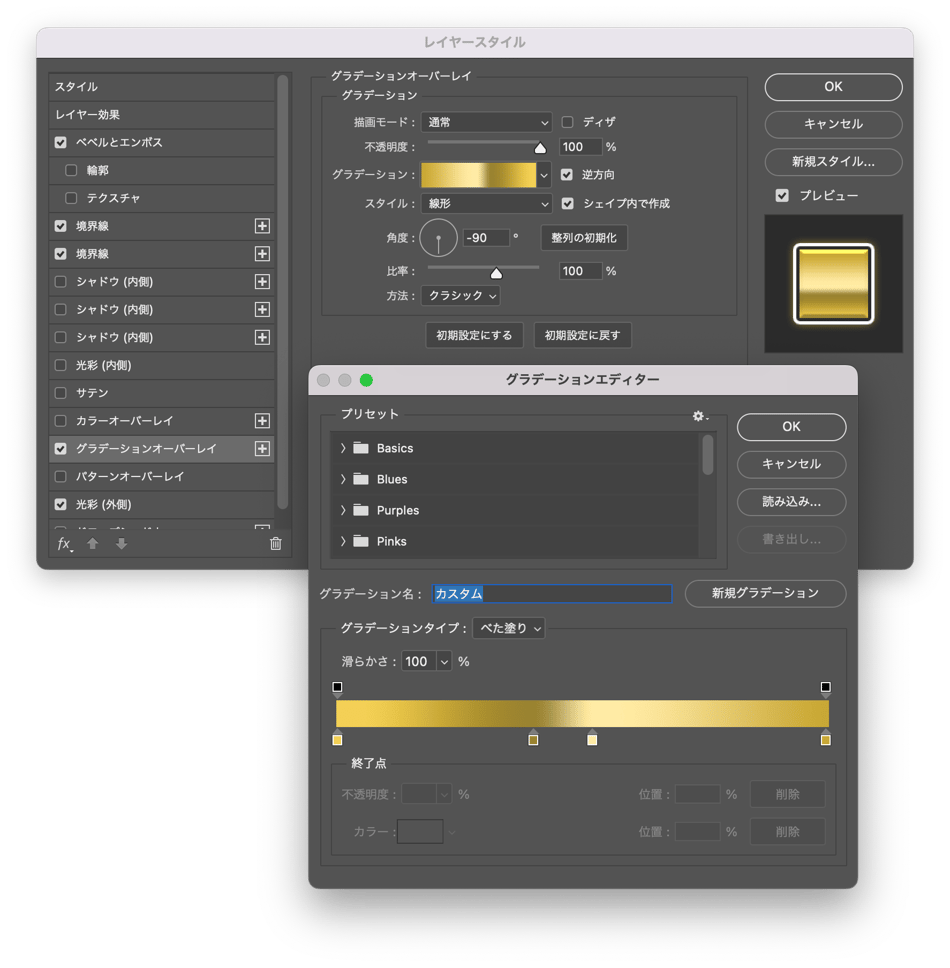The width and height of the screenshot is (950, 968).
Task: Open gradient preset picker arrow
Action: point(544,175)
